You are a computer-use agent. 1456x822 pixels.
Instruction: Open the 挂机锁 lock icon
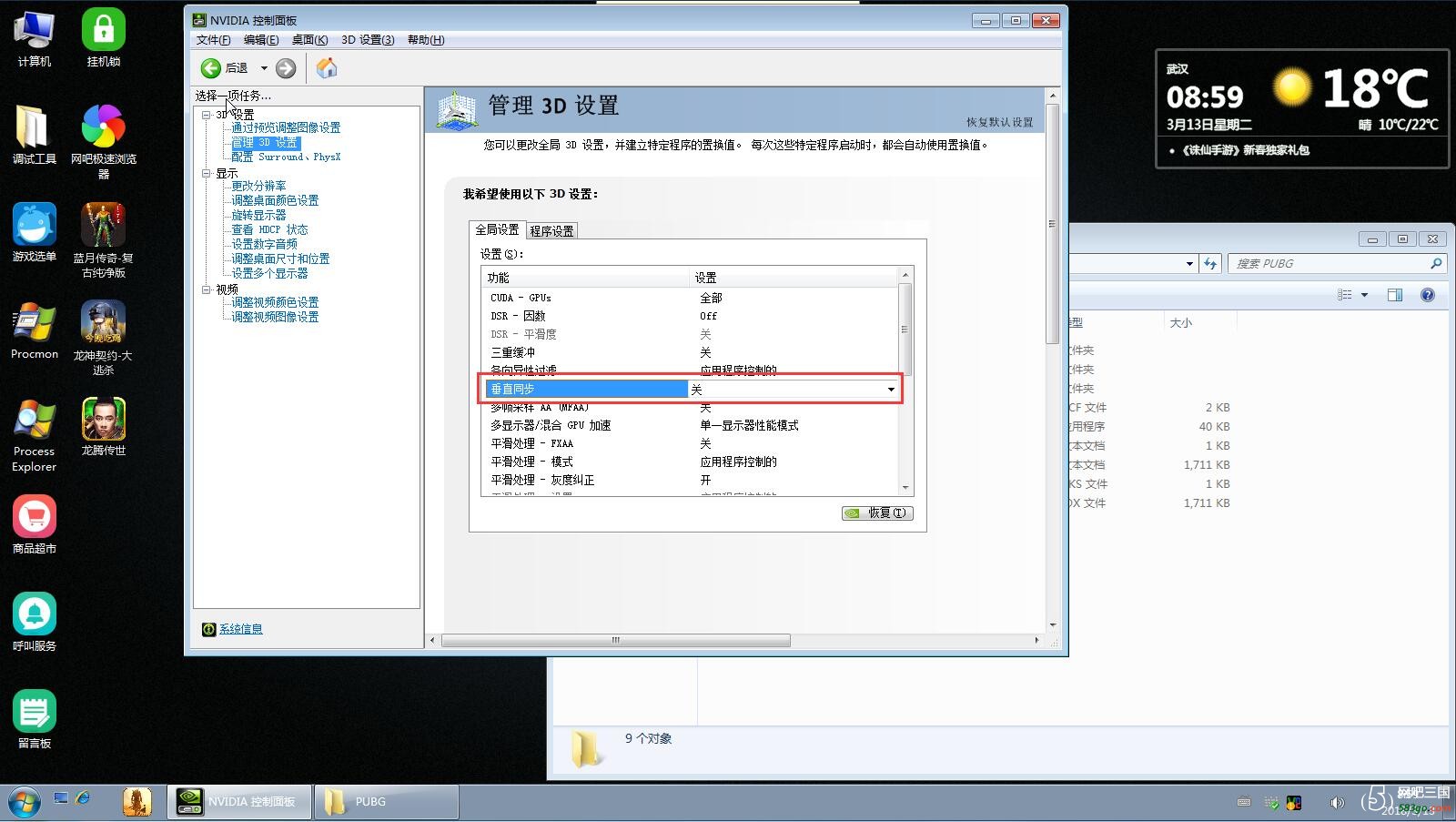(104, 38)
